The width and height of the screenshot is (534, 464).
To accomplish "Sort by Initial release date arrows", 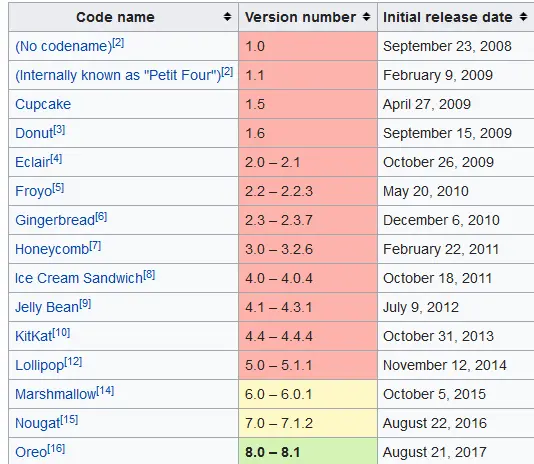I will (523, 17).
